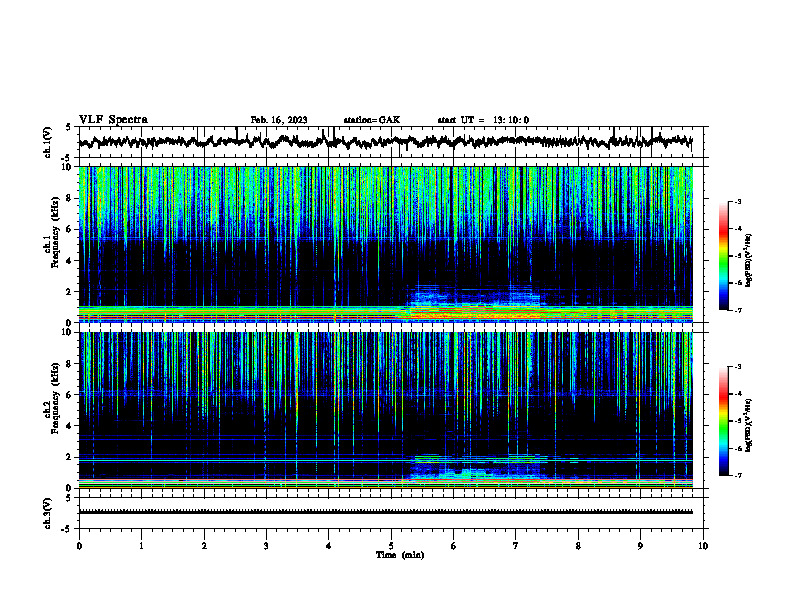Click the "-3" label on ch.1 colorbar
This screenshot has height=612, width=792.
pos(737,202)
